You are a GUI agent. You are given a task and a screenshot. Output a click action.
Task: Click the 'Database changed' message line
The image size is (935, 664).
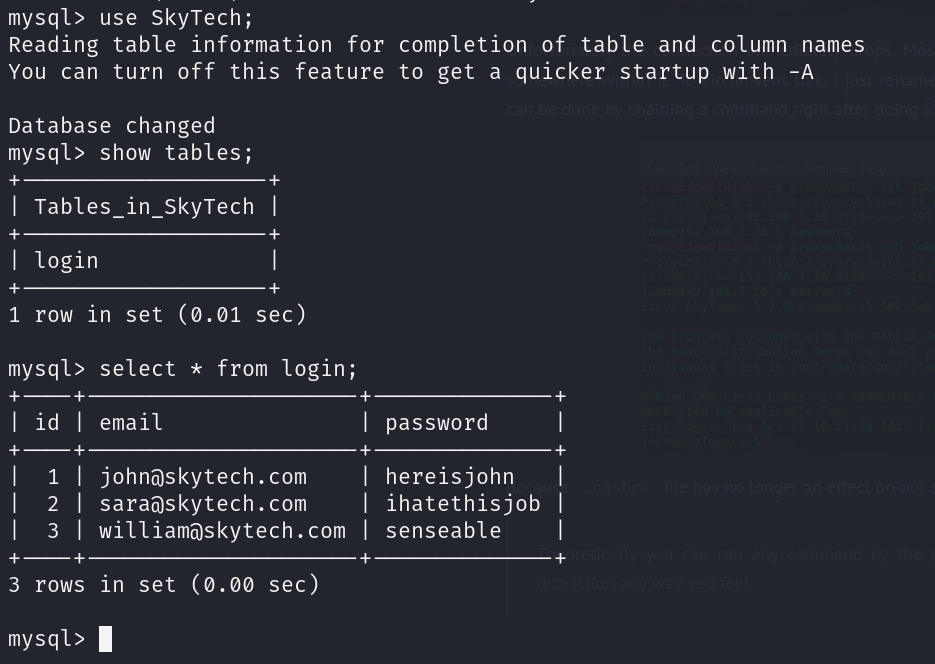point(112,126)
